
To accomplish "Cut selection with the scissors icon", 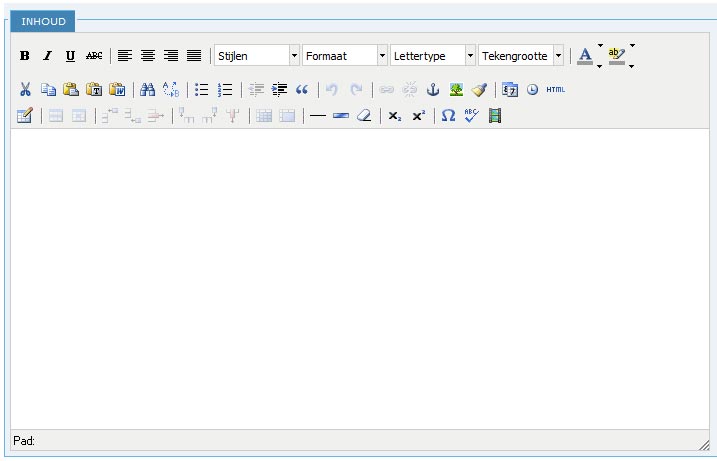I will pos(25,89).
